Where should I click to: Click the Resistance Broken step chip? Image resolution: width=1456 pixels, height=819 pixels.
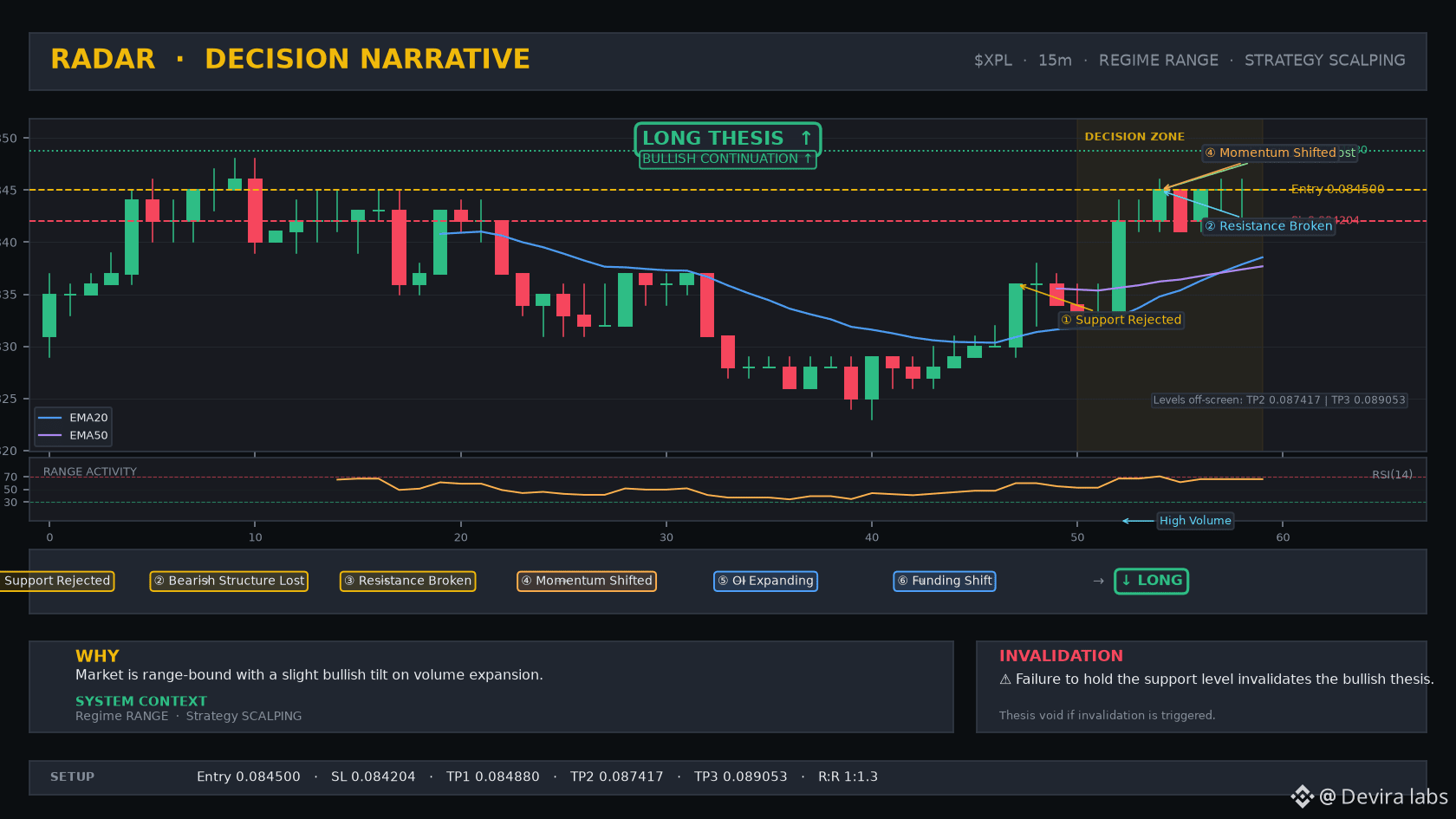[407, 581]
